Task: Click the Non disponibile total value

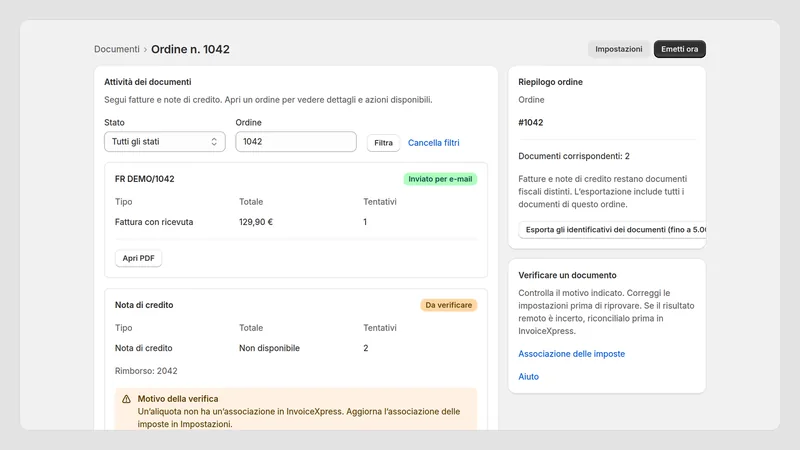Action: click(x=269, y=348)
